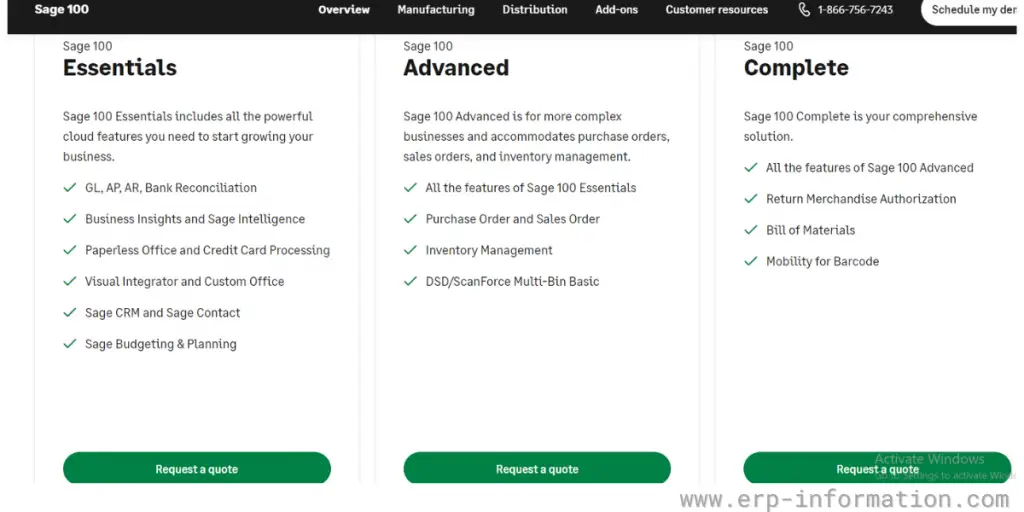Open the Add-ons nav item
This screenshot has height=512, width=1024.
[x=616, y=10]
